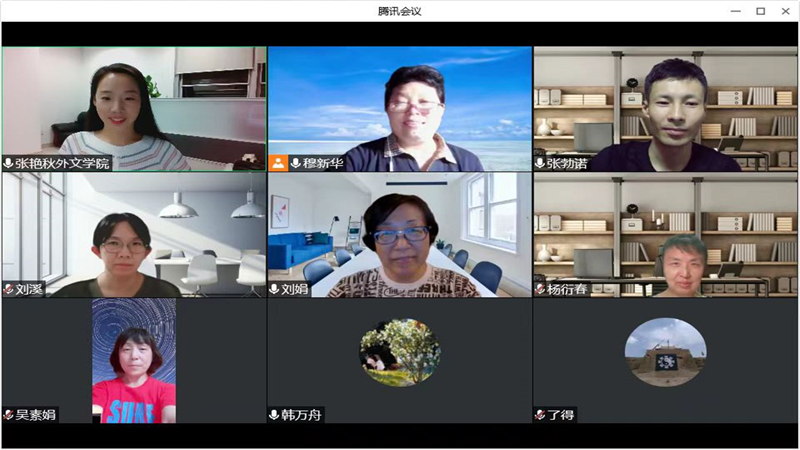Click the 杨衍春 name label
The height and width of the screenshot is (450, 800).
click(x=567, y=289)
